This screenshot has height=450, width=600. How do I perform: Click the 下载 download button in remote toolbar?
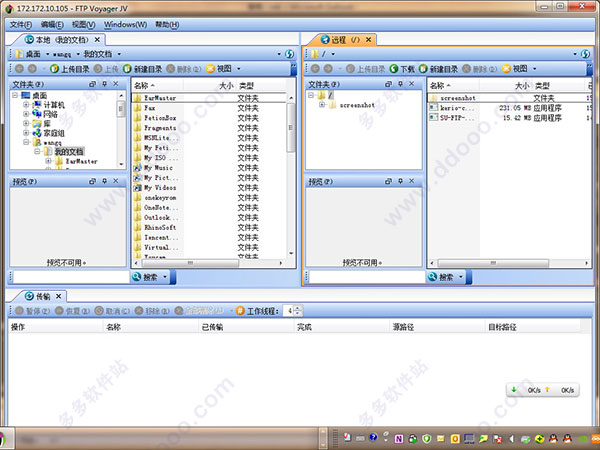click(x=402, y=69)
